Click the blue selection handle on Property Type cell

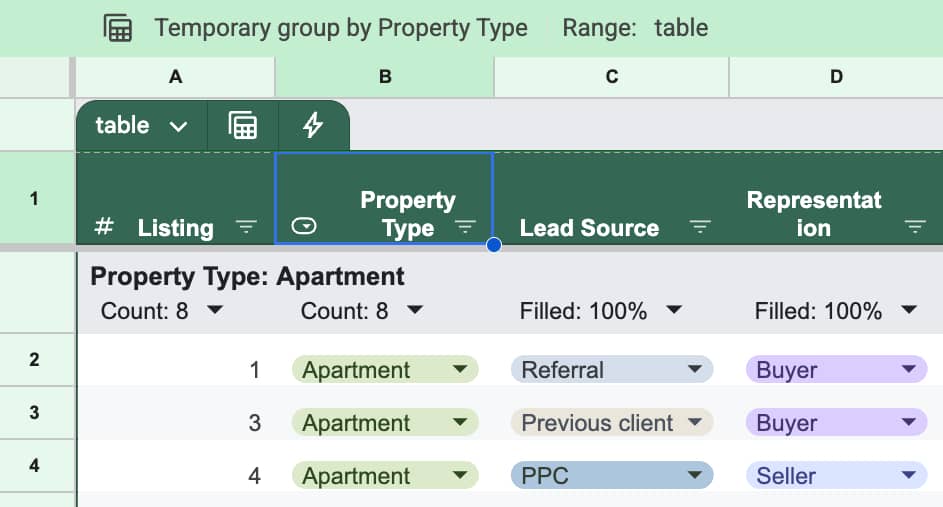493,245
